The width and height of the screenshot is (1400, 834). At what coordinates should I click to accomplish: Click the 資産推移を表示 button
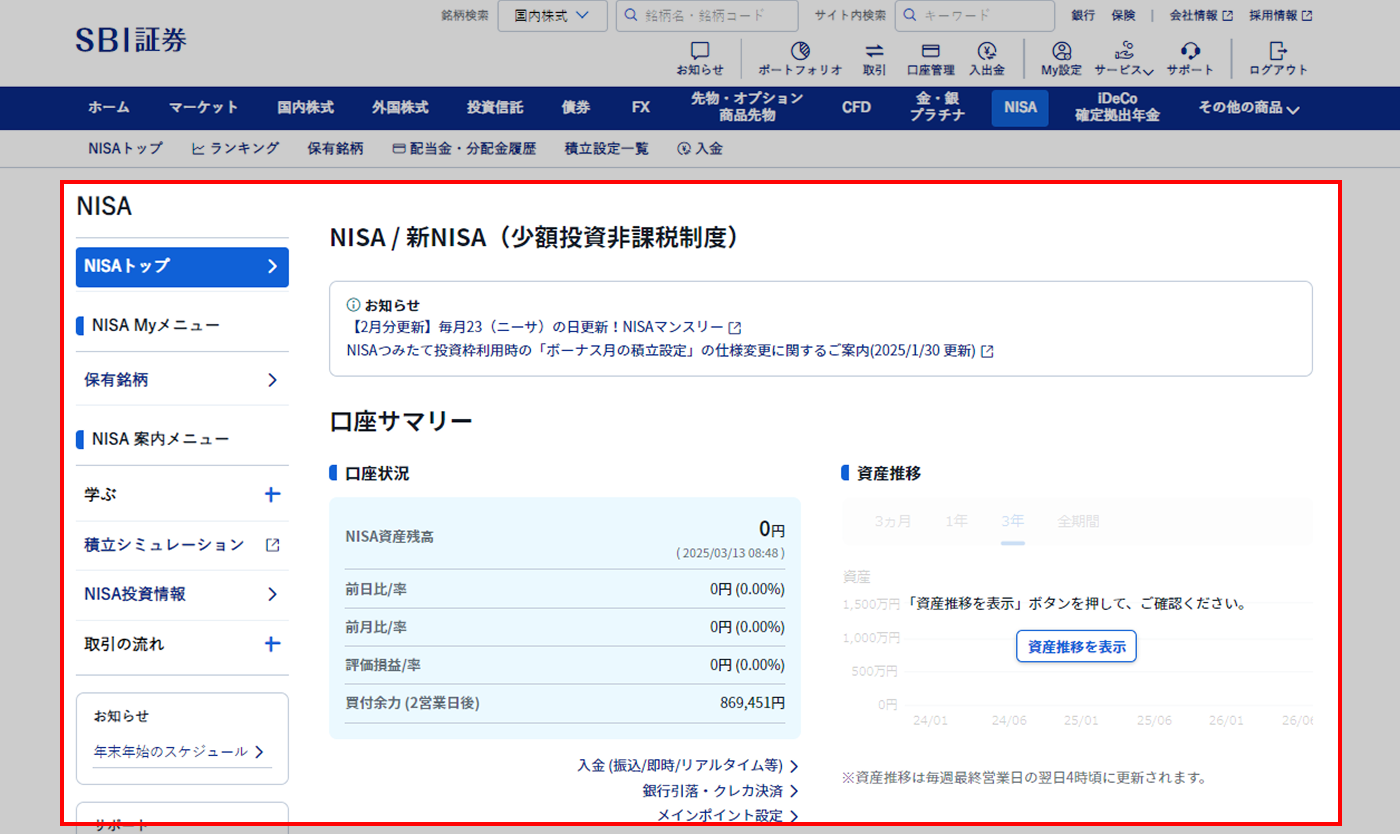pyautogui.click(x=1076, y=647)
